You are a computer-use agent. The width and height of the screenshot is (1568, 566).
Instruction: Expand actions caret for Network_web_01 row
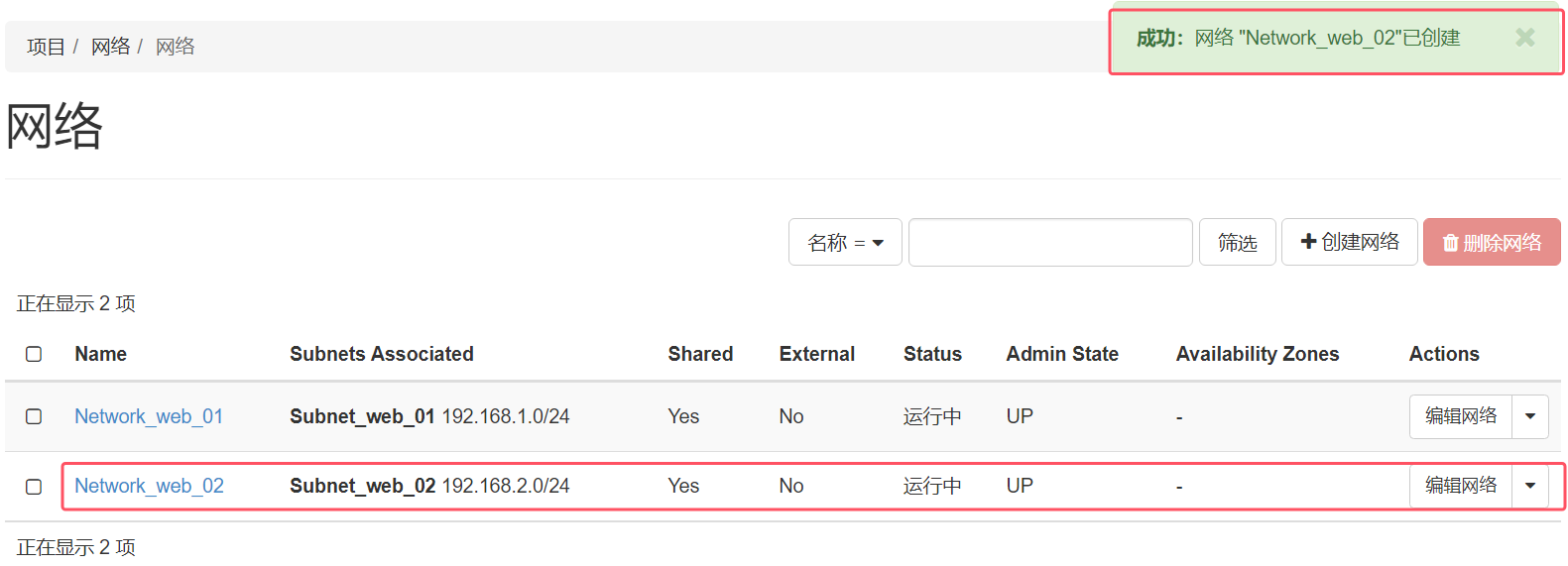click(1529, 416)
